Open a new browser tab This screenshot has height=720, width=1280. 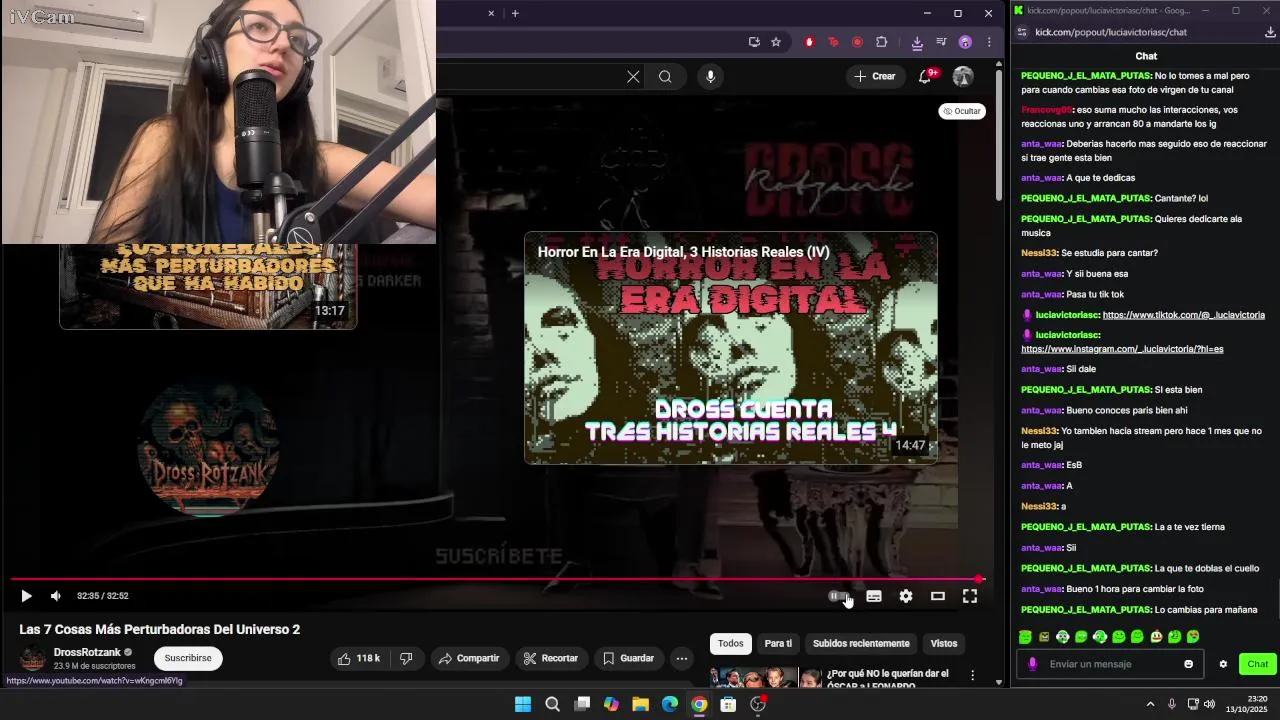pyautogui.click(x=515, y=13)
